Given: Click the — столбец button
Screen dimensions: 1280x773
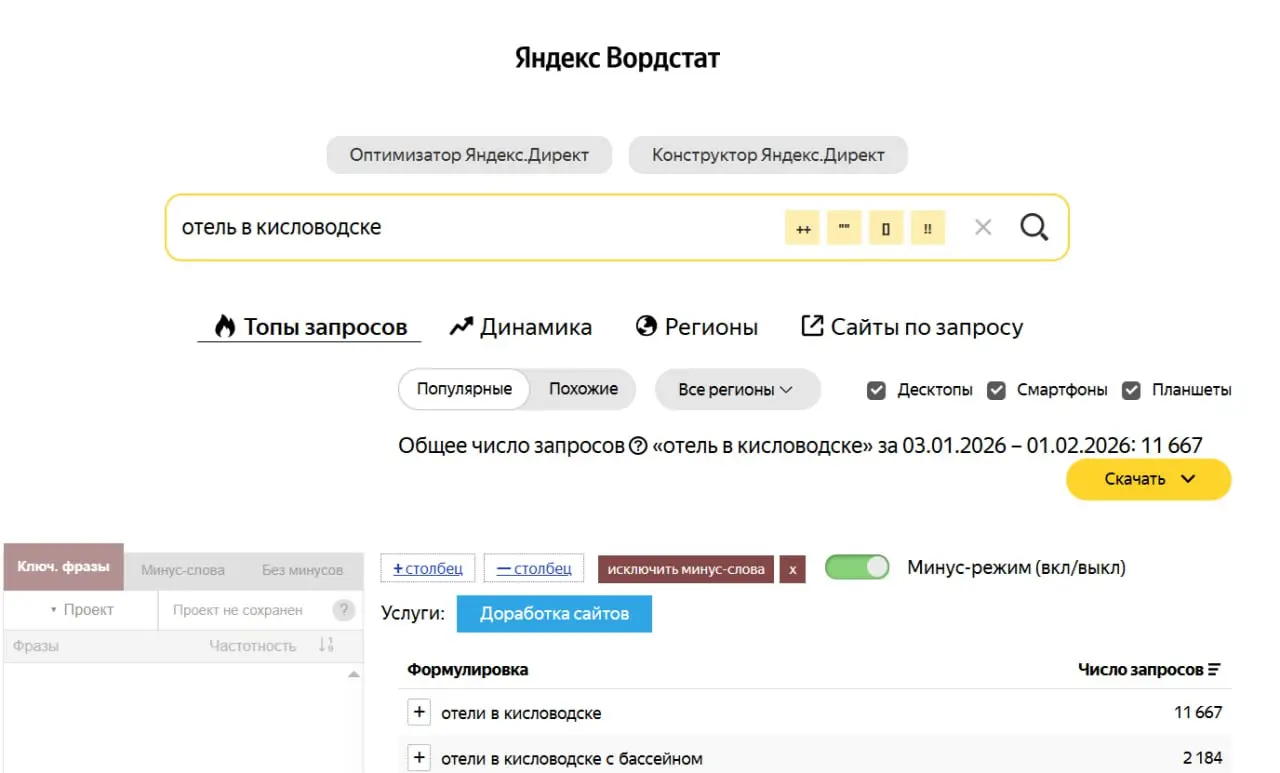Looking at the screenshot, I should point(534,568).
